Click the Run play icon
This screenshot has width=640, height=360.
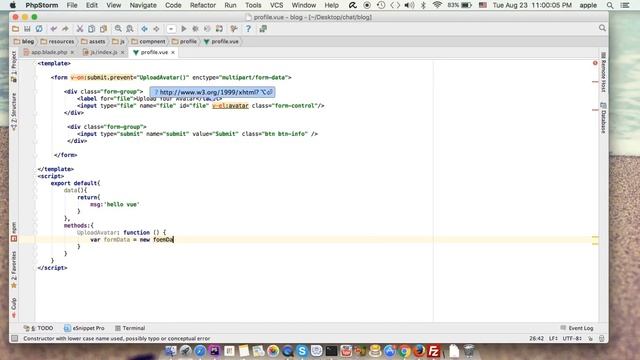point(184,29)
